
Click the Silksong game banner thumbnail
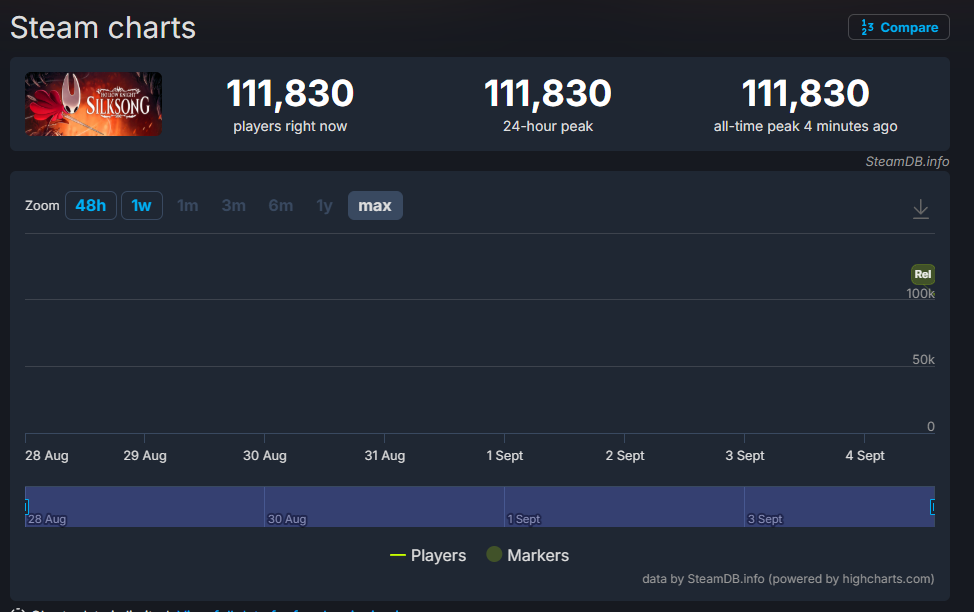93,104
